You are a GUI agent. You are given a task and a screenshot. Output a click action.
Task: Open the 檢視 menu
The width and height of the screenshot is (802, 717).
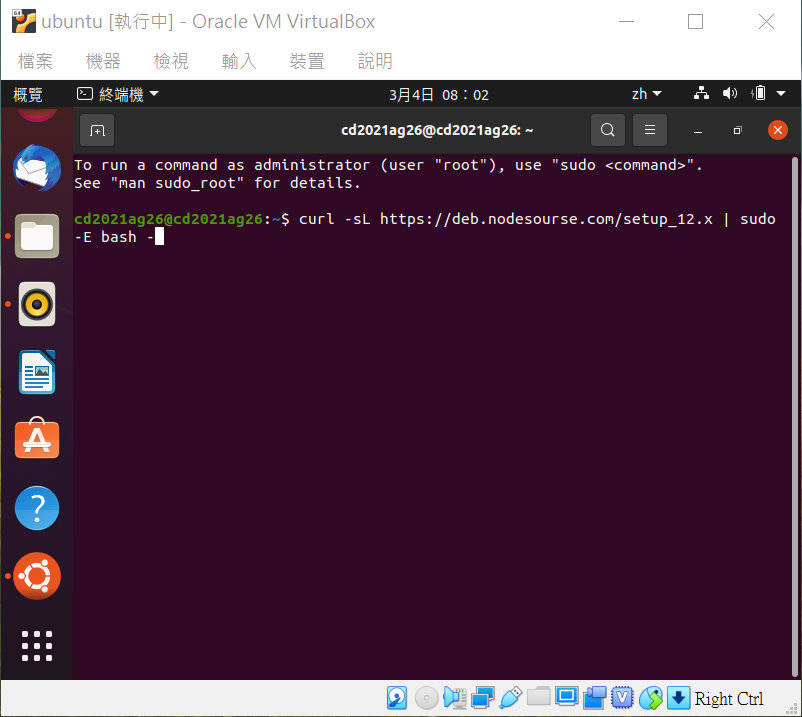click(x=171, y=61)
